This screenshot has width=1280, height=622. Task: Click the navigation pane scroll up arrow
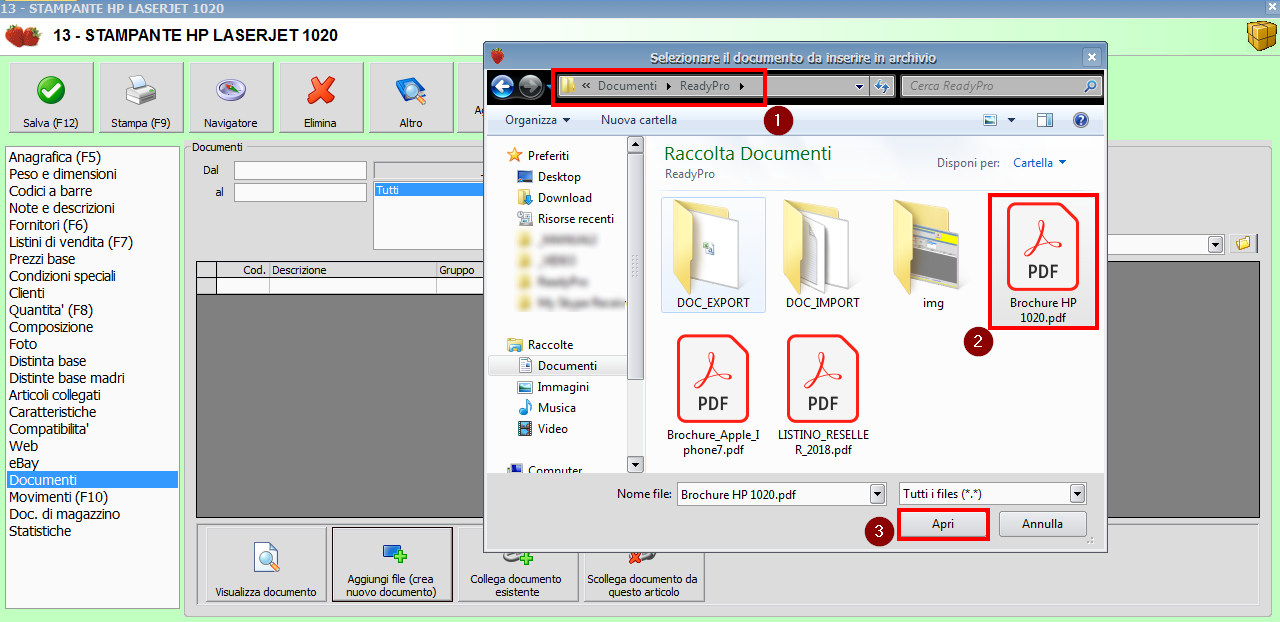click(x=635, y=145)
